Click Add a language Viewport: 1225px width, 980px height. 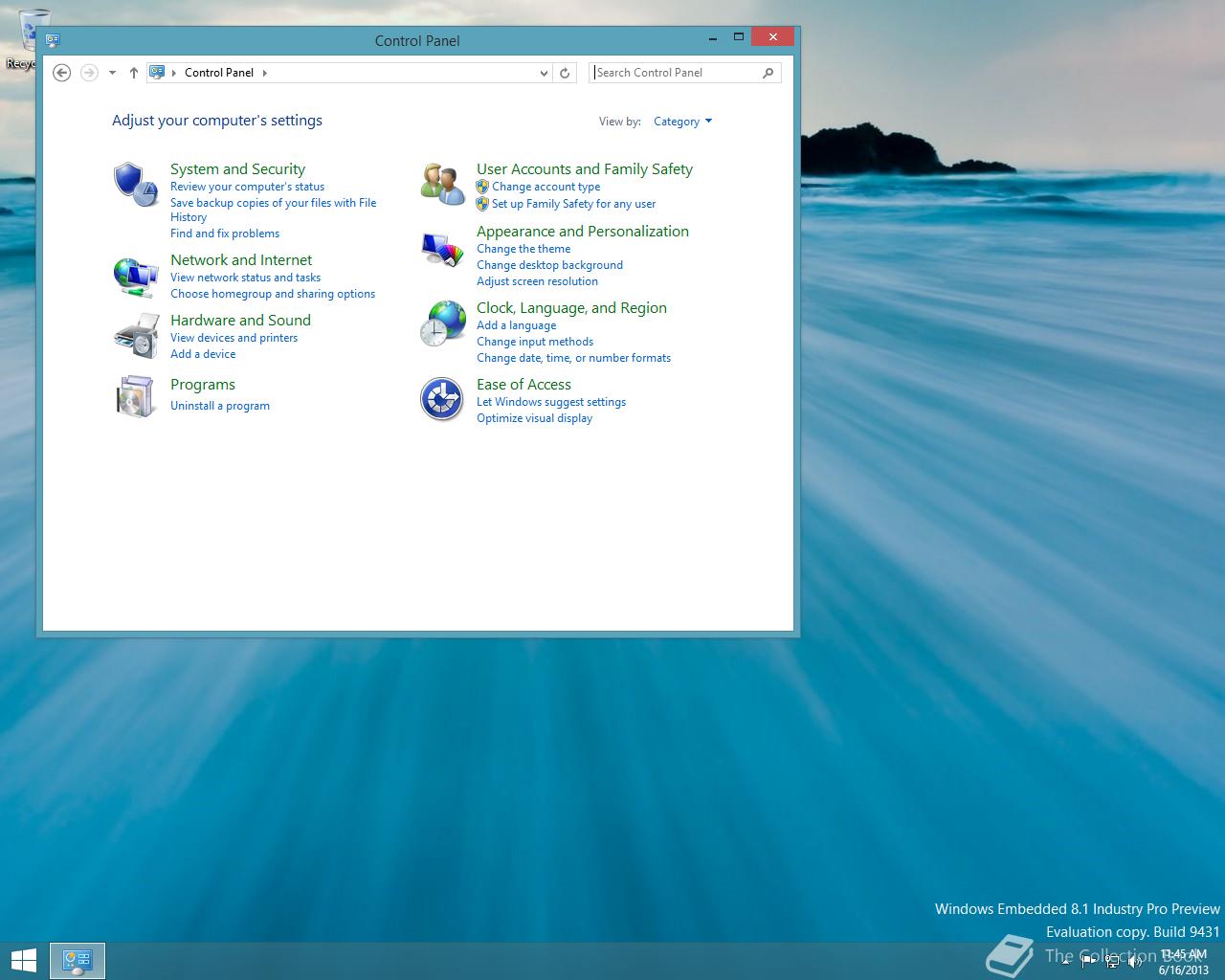click(x=516, y=325)
